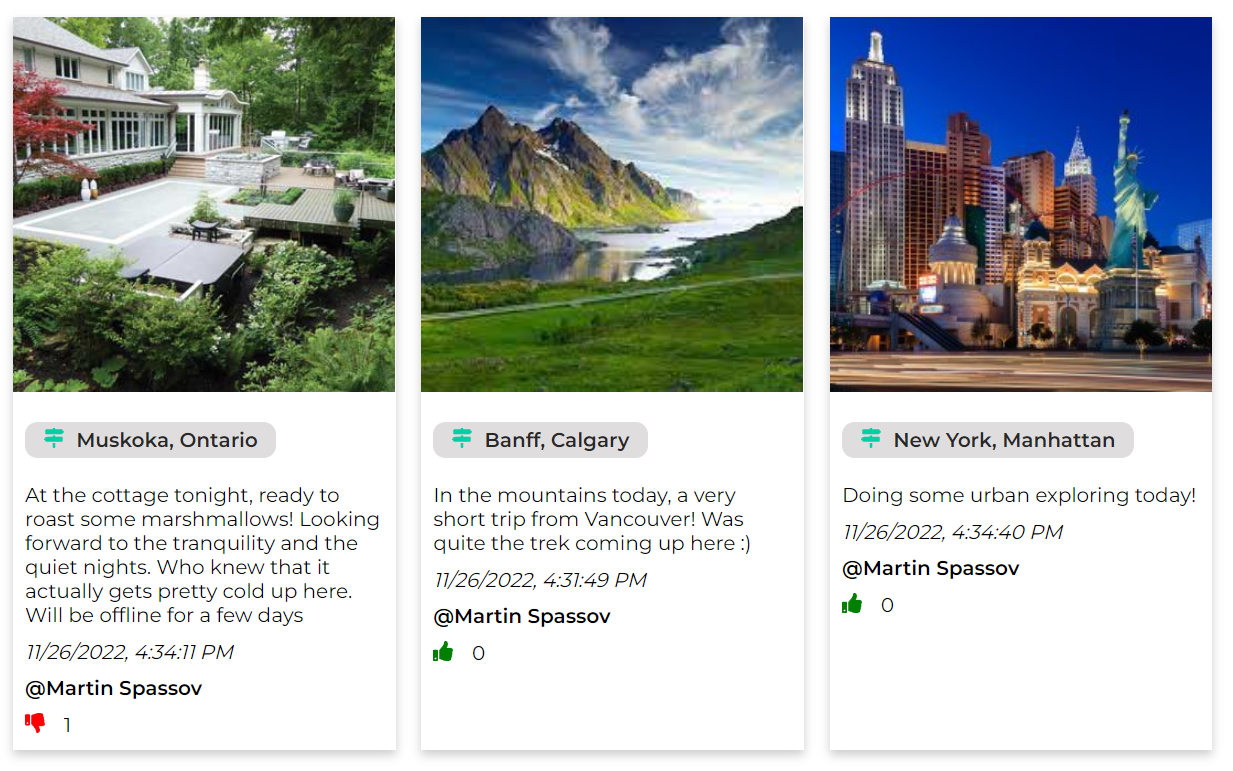Open the New York, Manhattan location tag
1233x771 pixels.
[x=988, y=440]
